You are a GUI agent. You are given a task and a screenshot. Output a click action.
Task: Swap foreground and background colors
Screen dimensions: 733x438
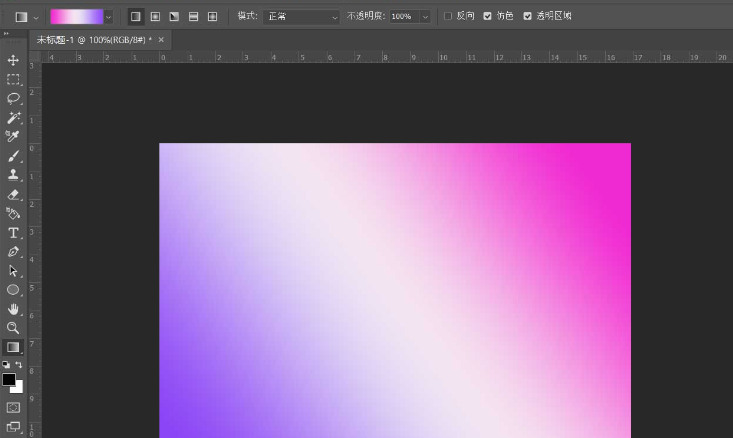click(x=19, y=364)
